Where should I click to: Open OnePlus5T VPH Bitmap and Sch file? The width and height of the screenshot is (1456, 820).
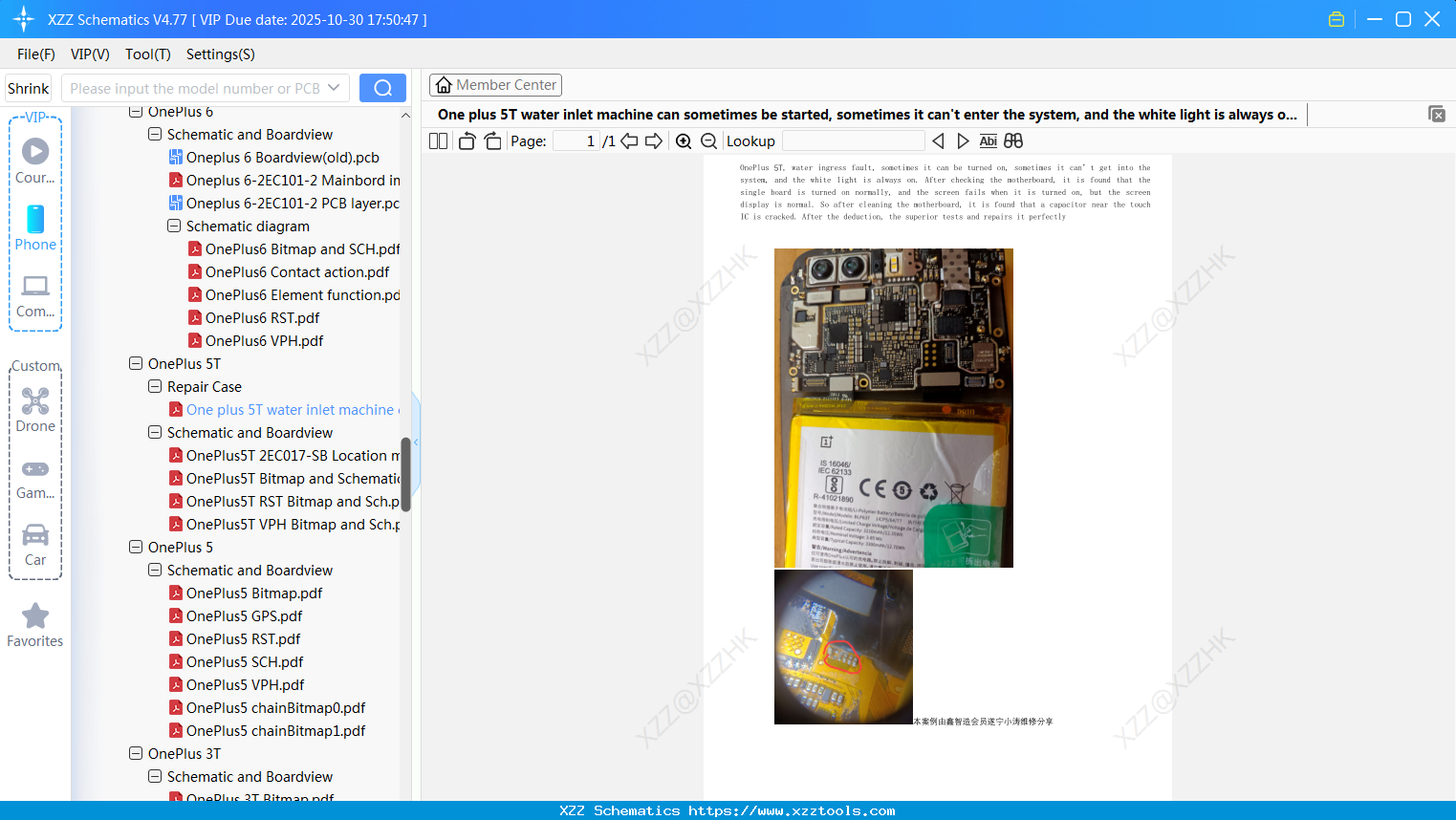coord(284,525)
